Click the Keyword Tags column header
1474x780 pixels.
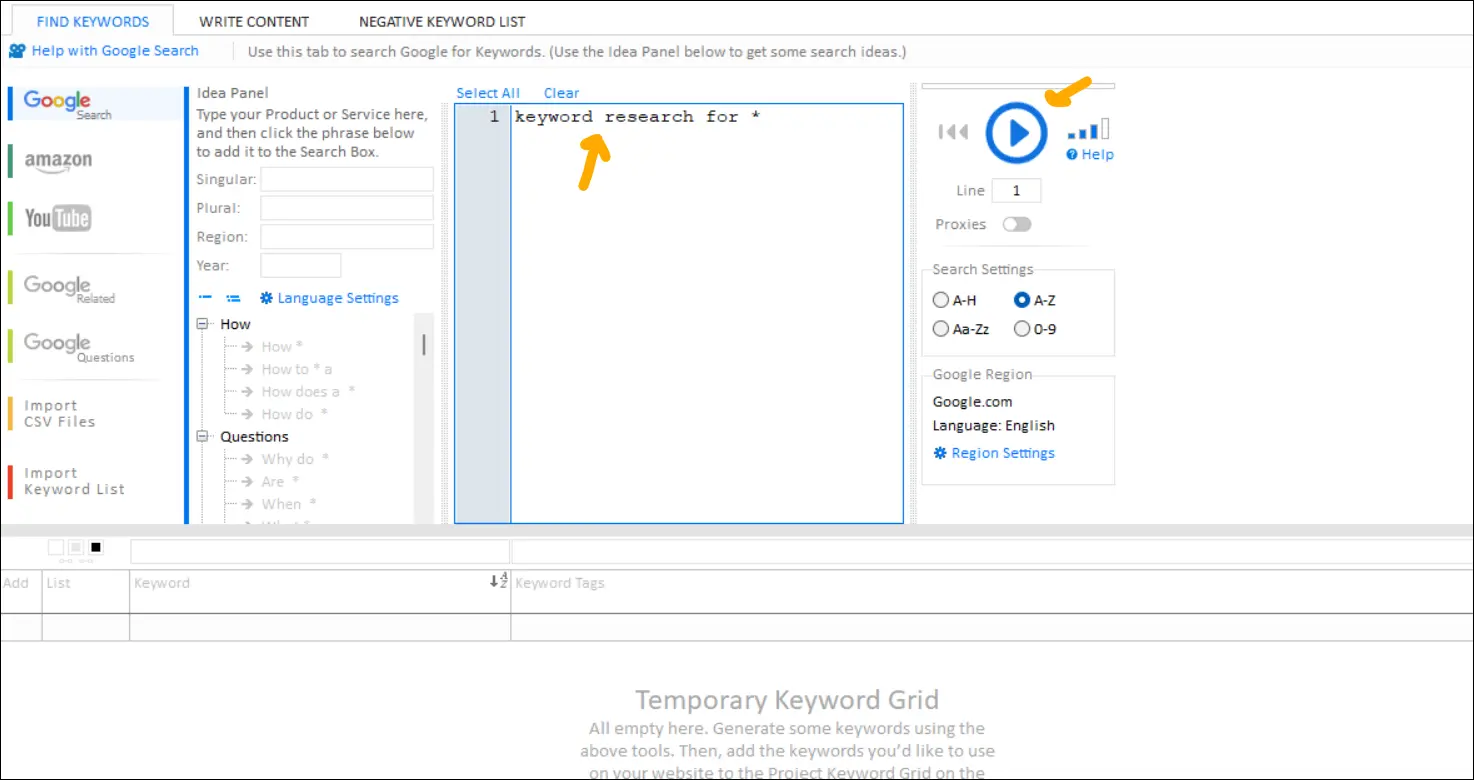tap(560, 583)
